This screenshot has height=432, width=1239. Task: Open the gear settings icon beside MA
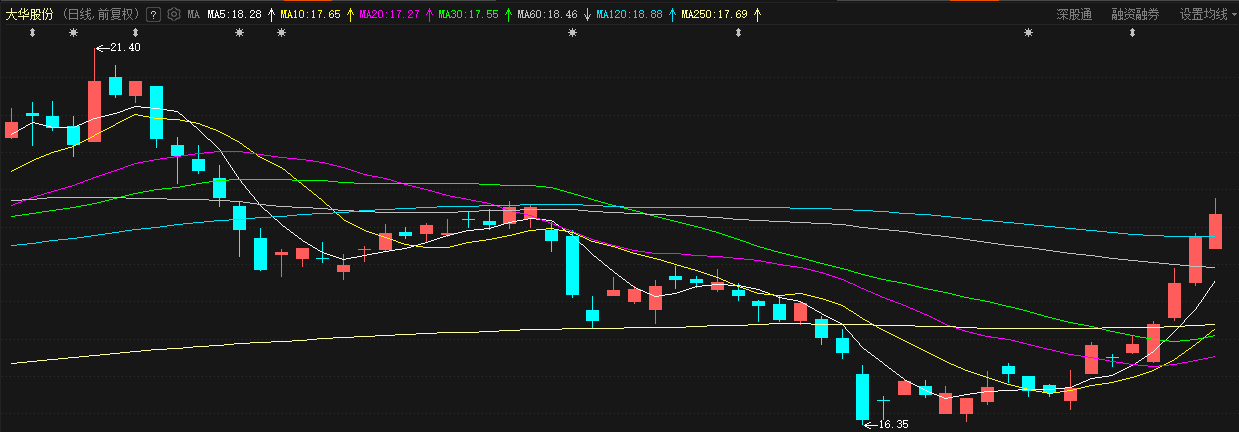[175, 15]
